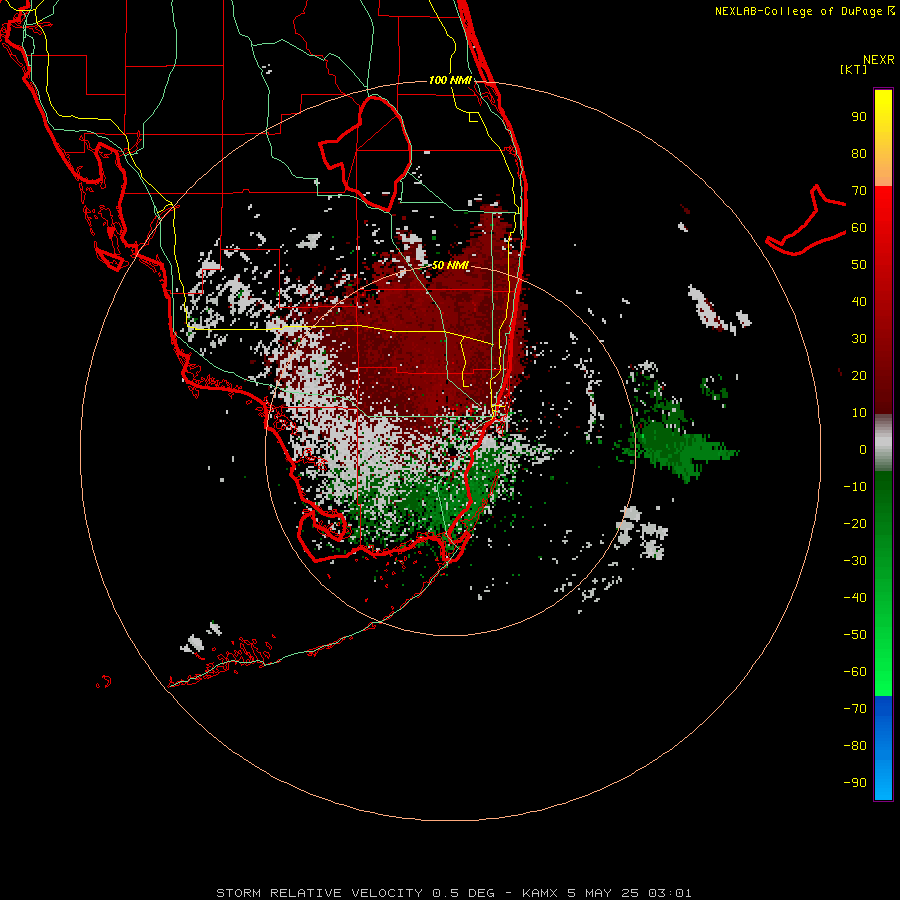The width and height of the screenshot is (900, 900).
Task: Select the 80 value on the velocity scale
Action: click(x=859, y=153)
